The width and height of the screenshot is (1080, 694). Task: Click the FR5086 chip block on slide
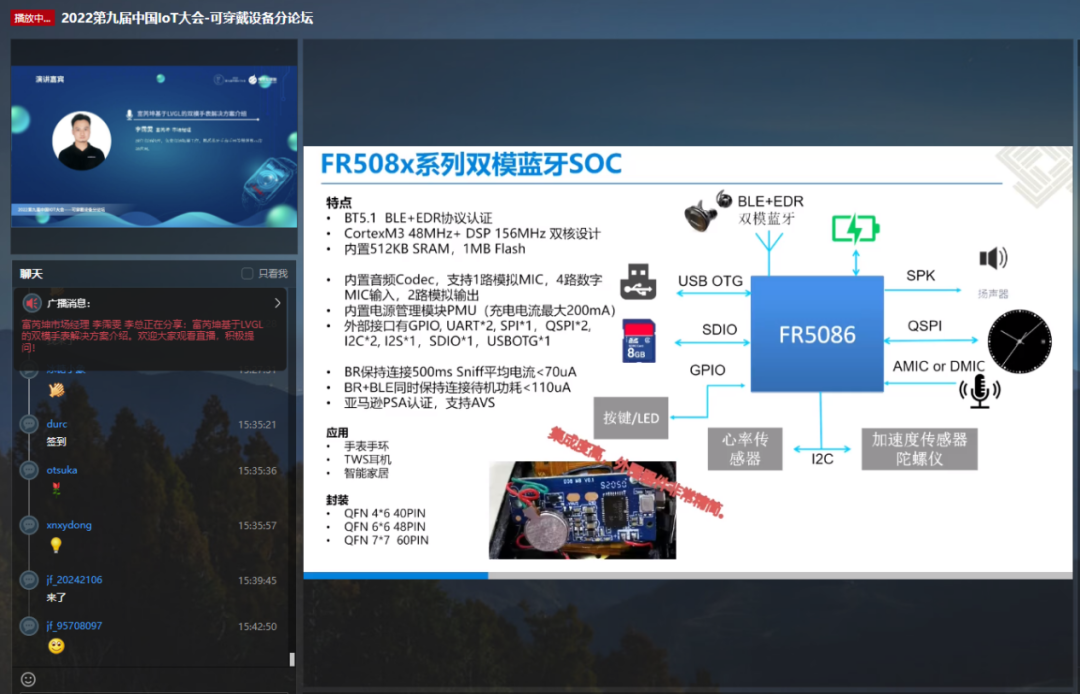817,335
